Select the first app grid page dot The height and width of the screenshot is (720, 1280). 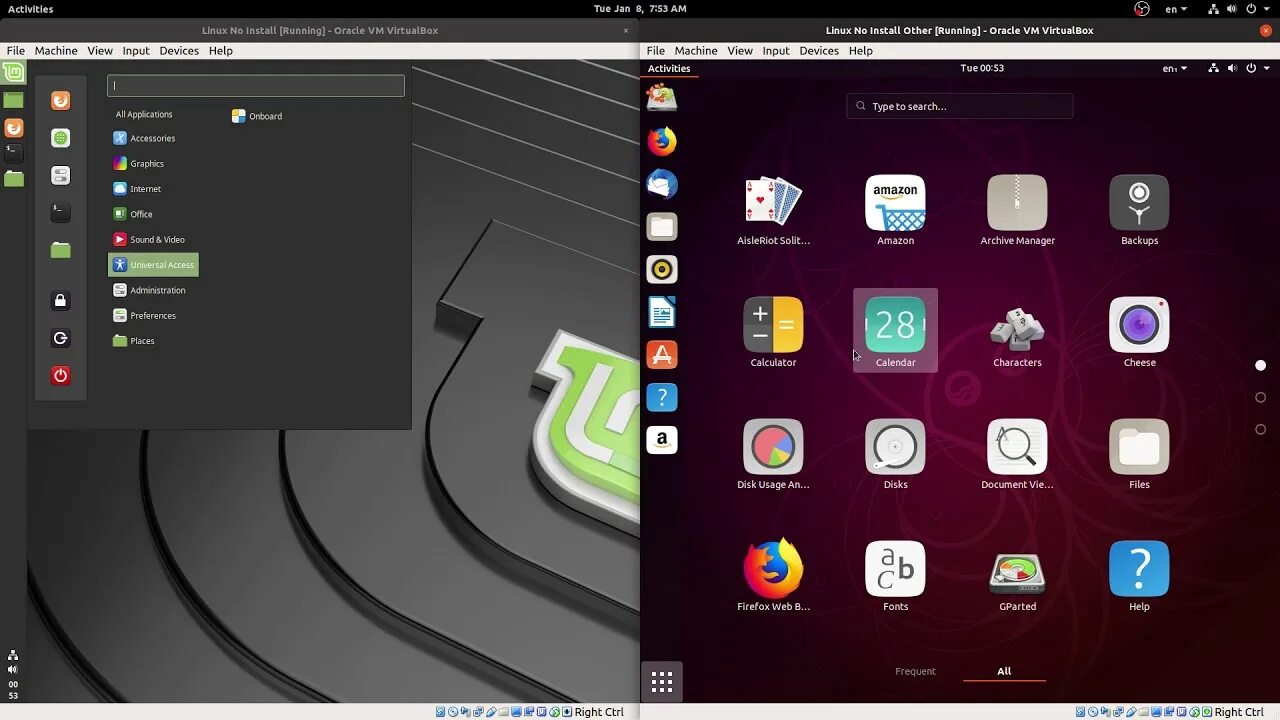click(x=1260, y=365)
